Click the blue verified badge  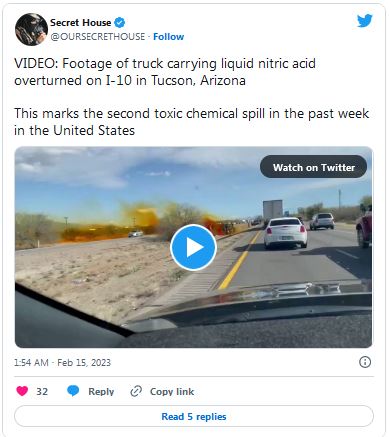click(119, 23)
